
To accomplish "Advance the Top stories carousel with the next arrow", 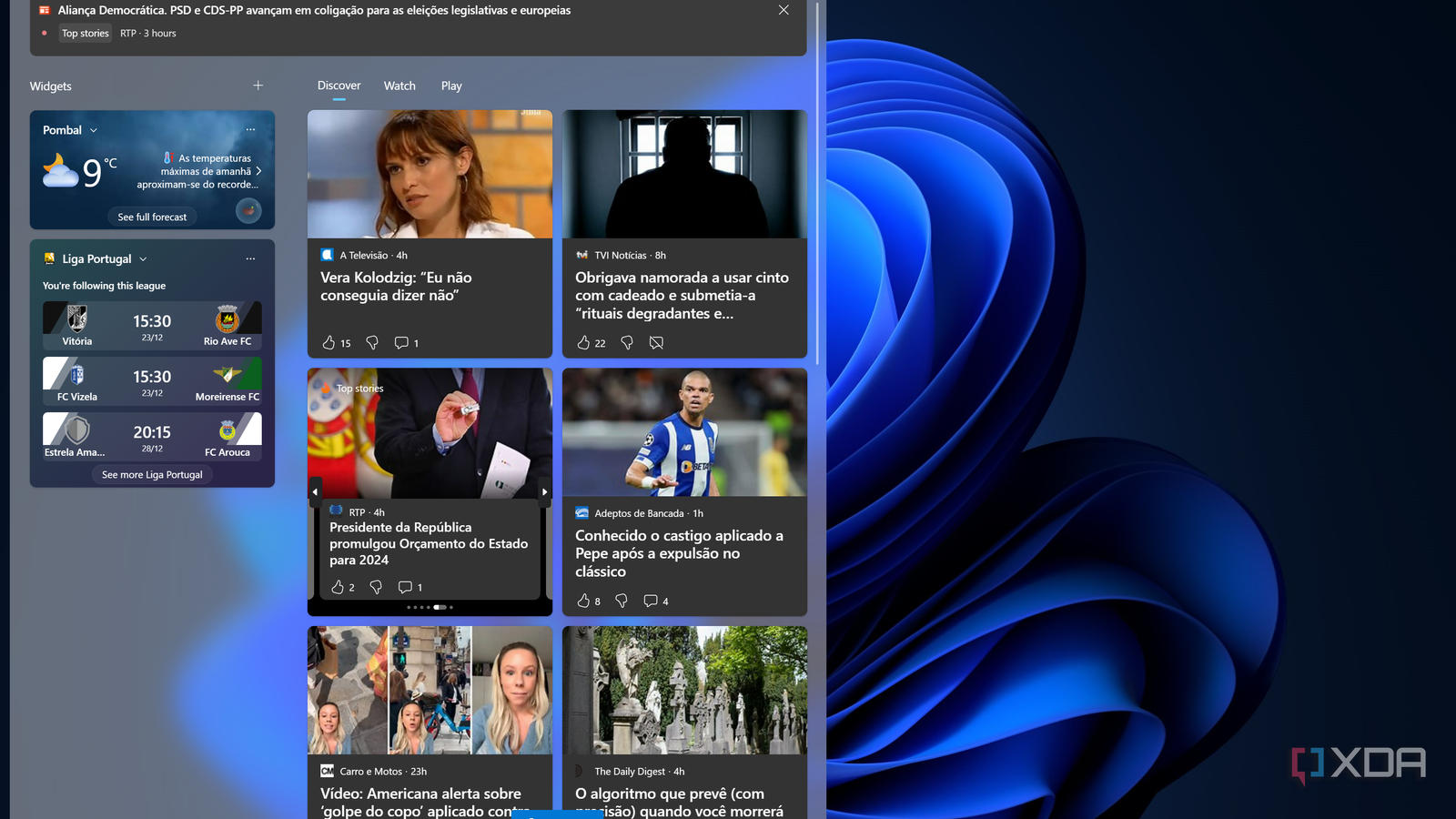I will point(543,491).
